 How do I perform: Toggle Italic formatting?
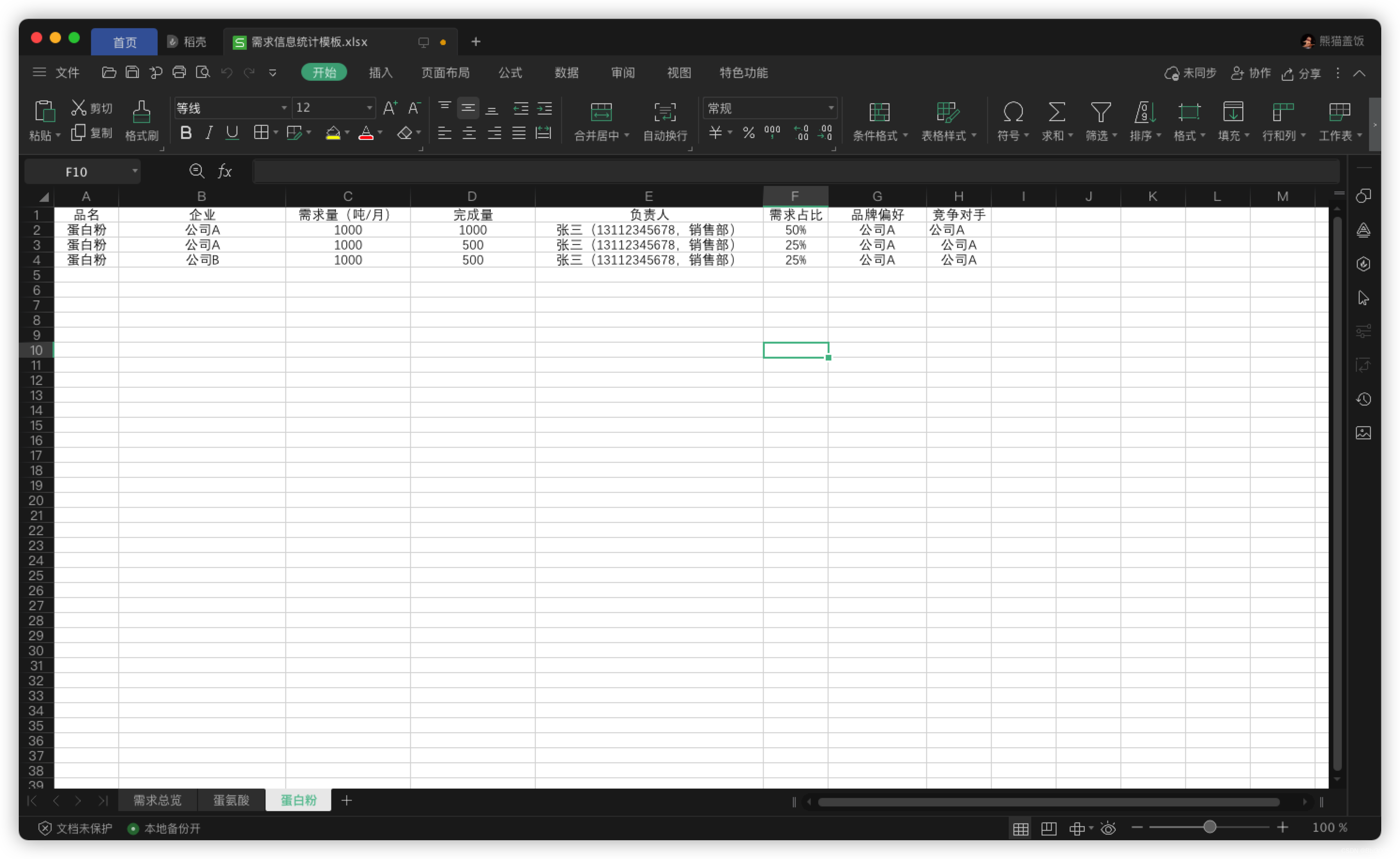coord(209,133)
